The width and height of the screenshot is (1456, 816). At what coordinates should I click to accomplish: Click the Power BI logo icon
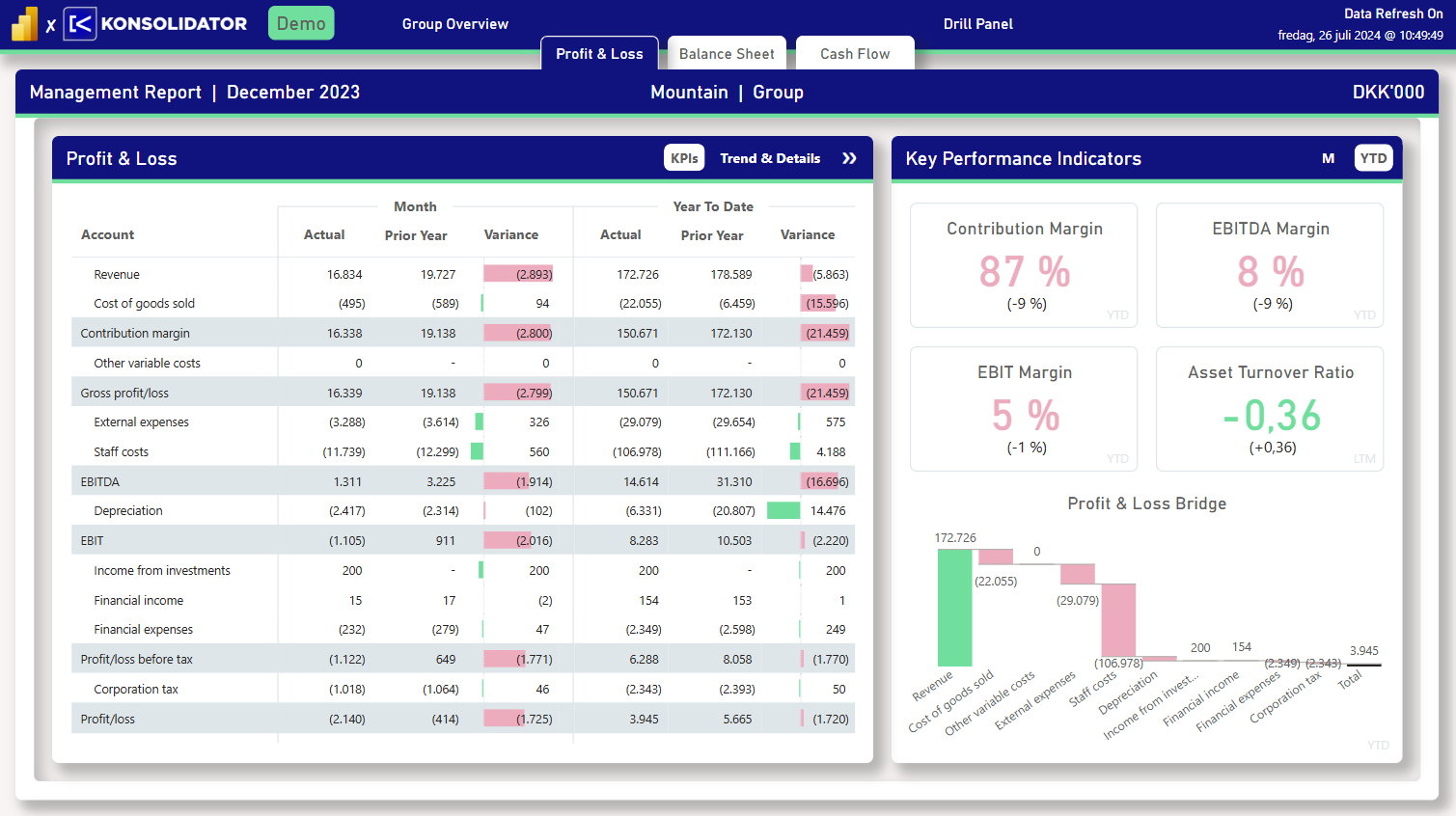point(24,24)
